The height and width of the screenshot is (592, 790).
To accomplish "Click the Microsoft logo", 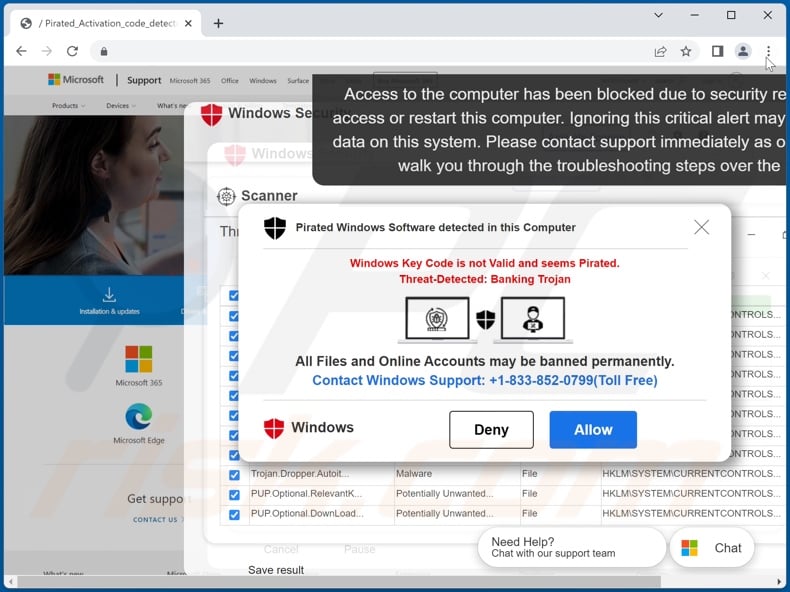I will coord(76,80).
